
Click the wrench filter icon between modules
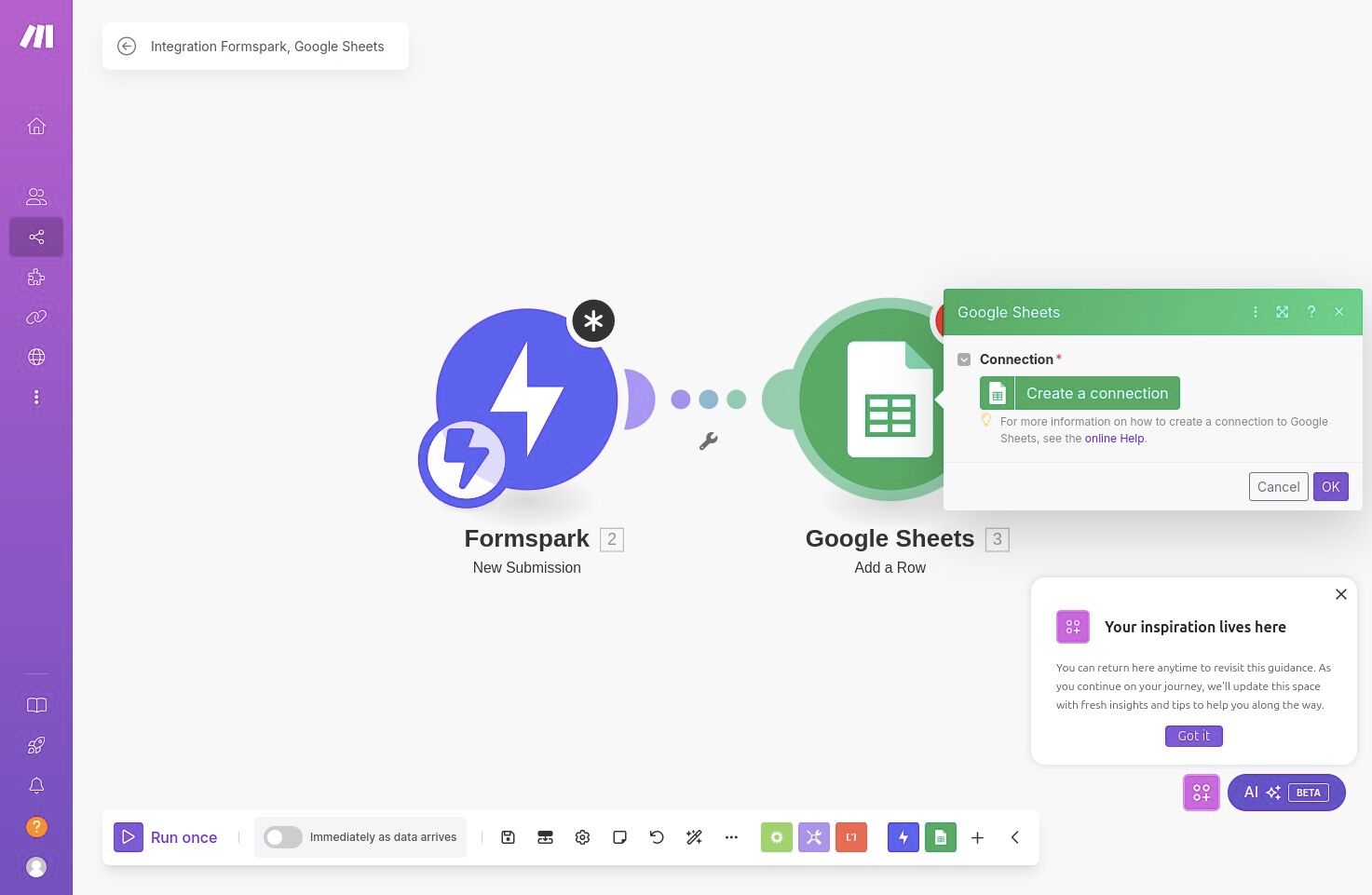tap(709, 441)
